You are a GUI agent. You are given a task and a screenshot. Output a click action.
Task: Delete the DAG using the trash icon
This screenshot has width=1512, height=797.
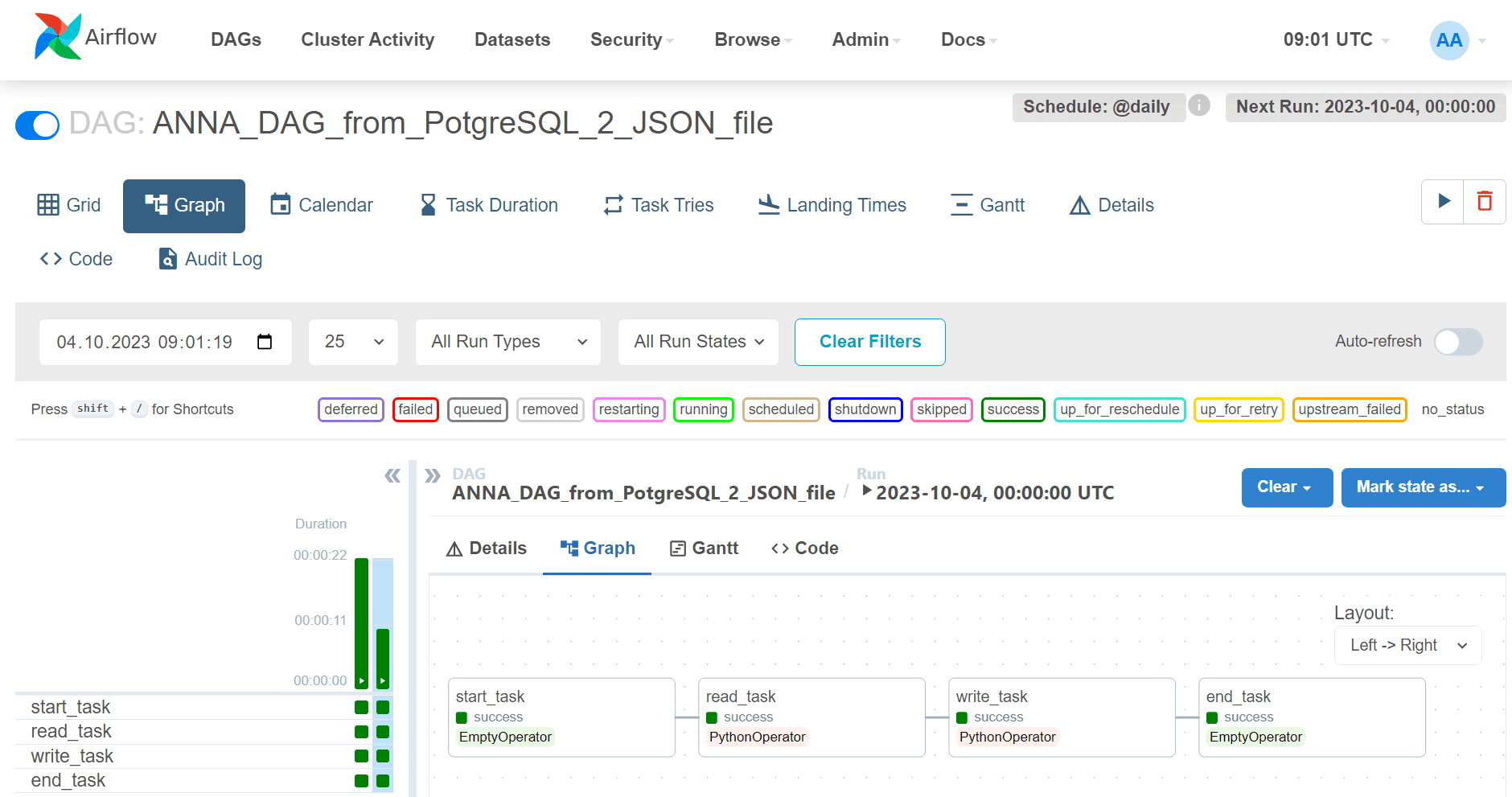click(1485, 201)
